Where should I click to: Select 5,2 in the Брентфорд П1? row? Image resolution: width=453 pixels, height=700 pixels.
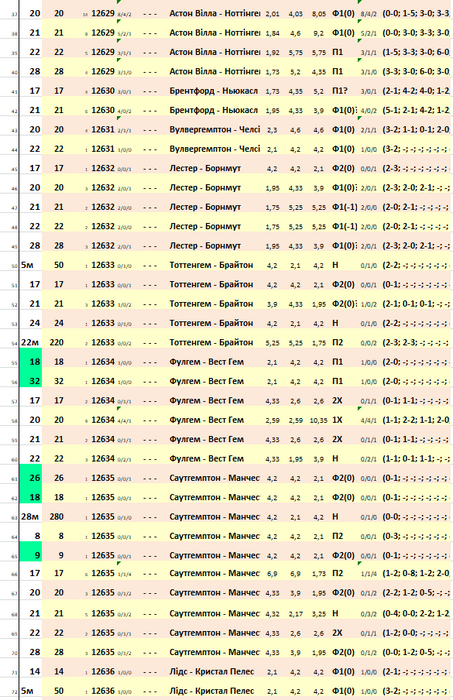click(x=319, y=91)
